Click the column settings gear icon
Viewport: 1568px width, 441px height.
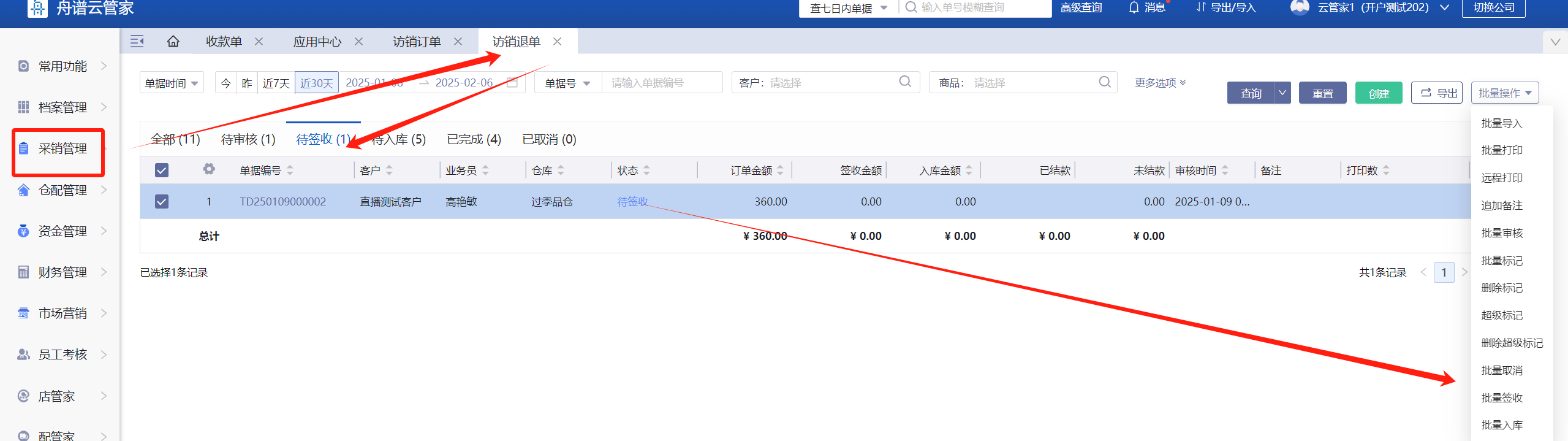tap(209, 169)
